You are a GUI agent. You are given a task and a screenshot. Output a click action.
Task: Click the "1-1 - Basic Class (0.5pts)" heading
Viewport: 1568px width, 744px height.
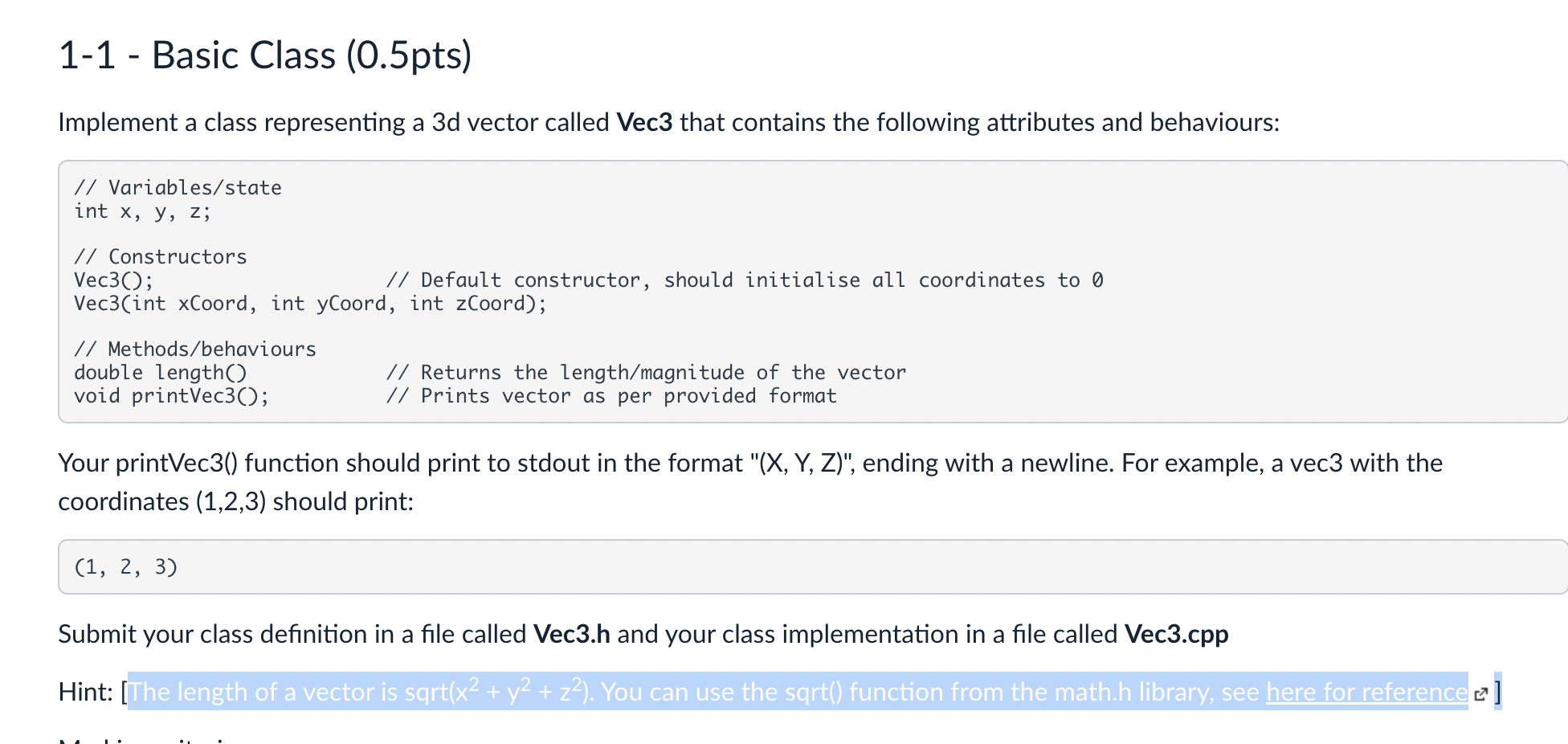(x=265, y=55)
